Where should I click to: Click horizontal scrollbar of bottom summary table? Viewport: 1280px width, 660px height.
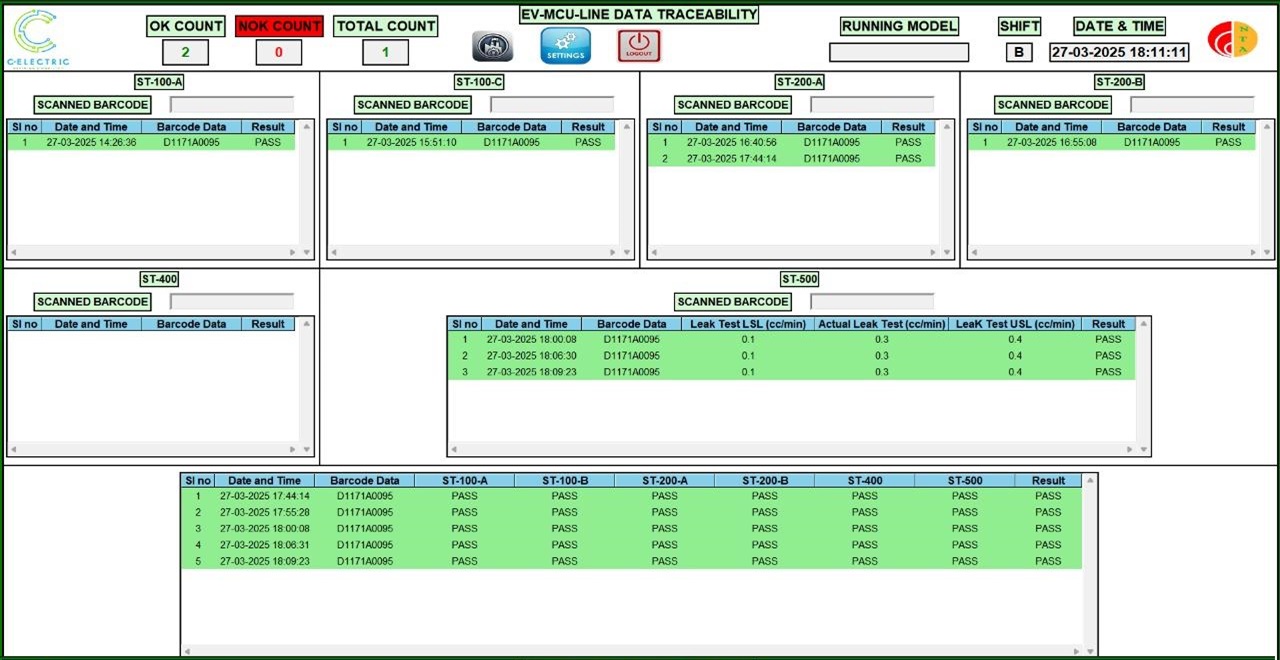(x=630, y=650)
